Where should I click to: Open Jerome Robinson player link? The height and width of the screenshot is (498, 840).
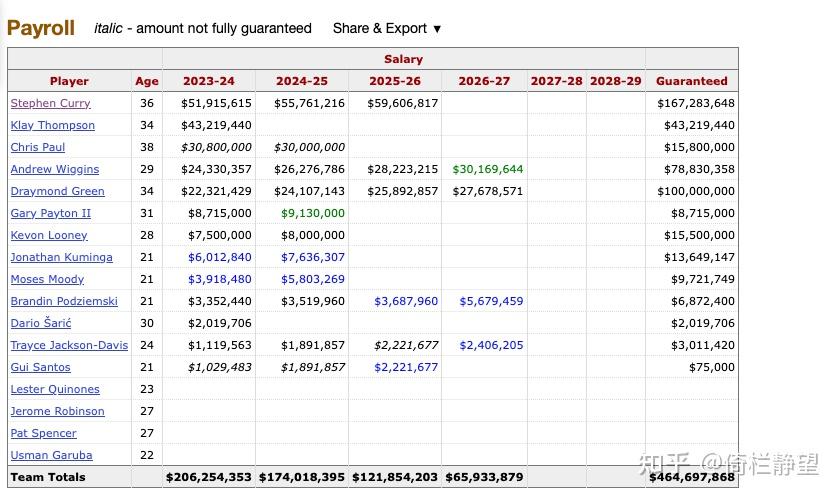point(57,410)
